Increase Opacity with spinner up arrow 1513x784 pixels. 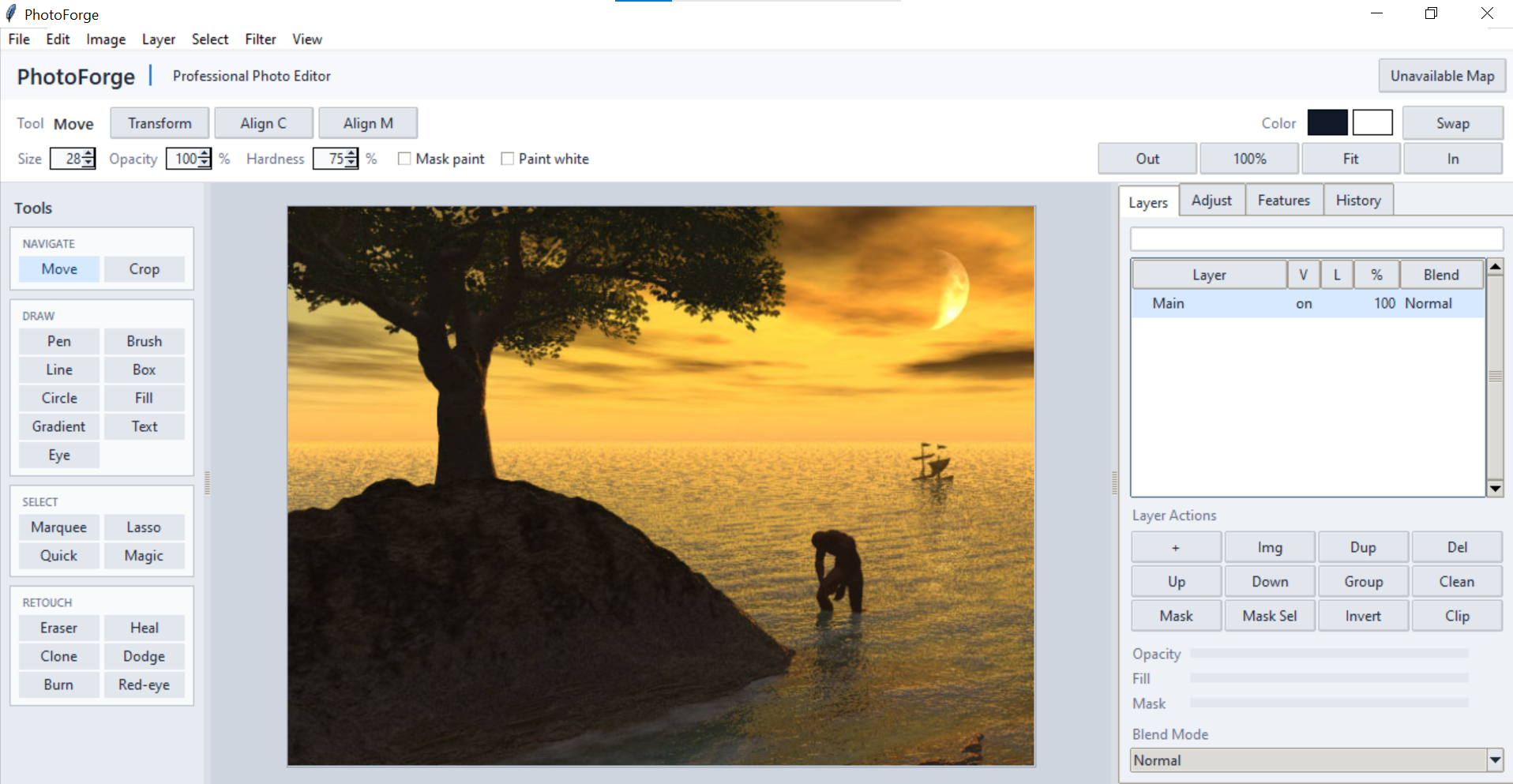click(x=205, y=154)
